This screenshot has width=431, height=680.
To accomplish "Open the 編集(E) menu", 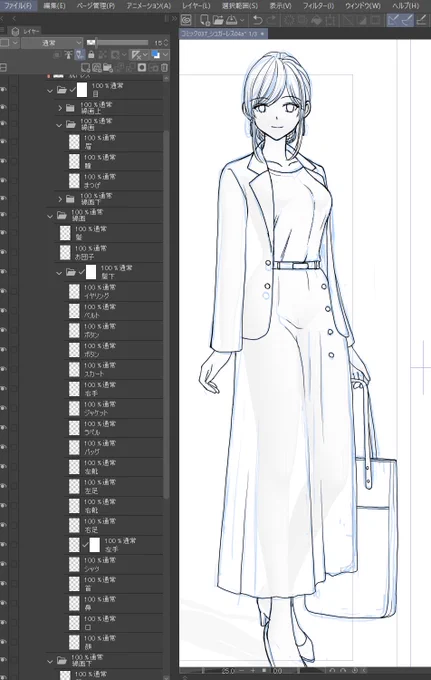I will pyautogui.click(x=54, y=6).
